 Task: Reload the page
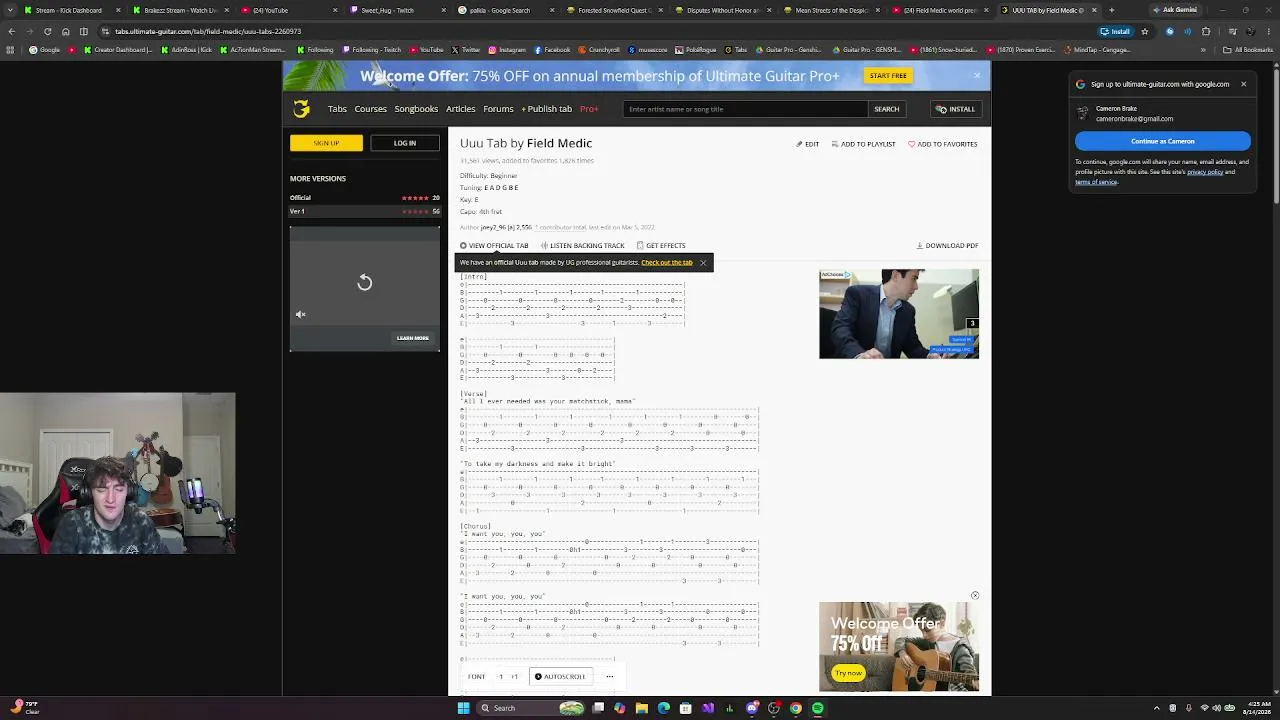[x=47, y=31]
